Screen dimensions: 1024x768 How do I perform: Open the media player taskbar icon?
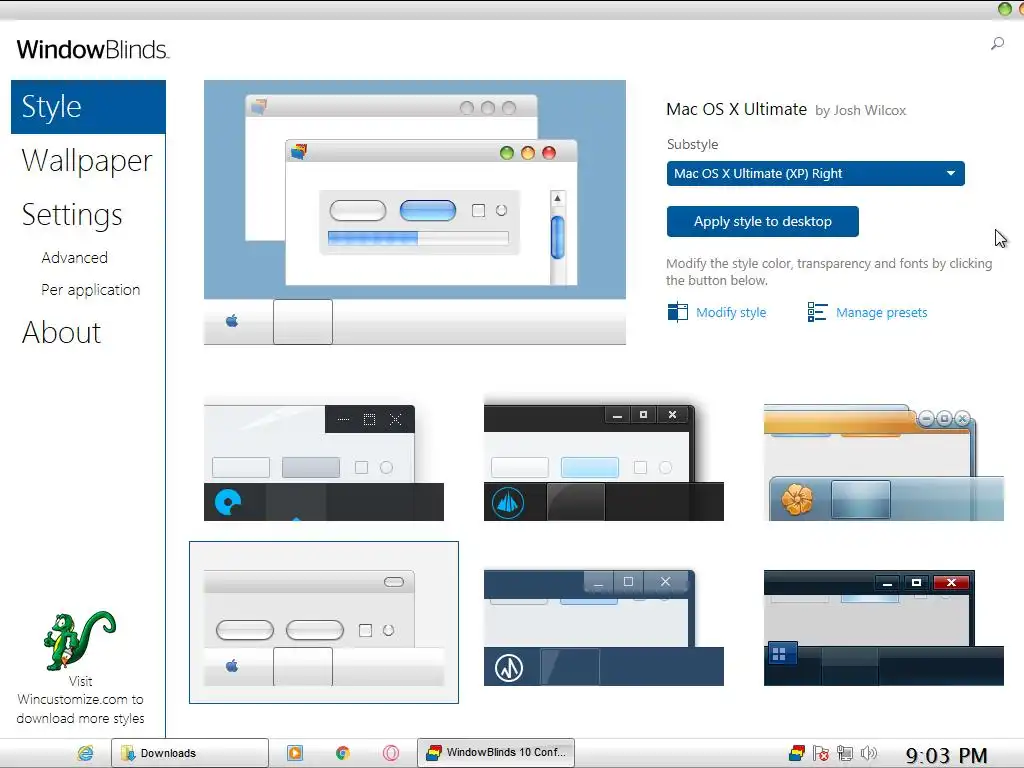click(x=295, y=753)
